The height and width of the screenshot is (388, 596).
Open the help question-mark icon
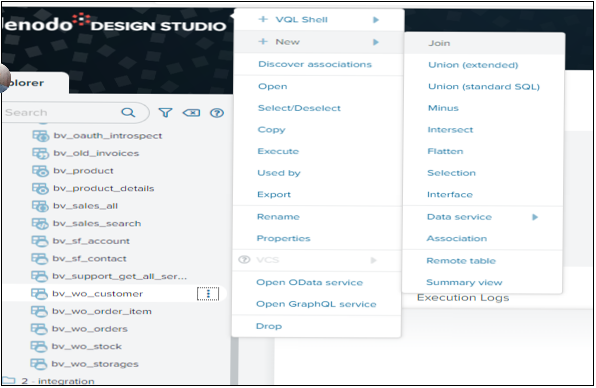click(217, 112)
